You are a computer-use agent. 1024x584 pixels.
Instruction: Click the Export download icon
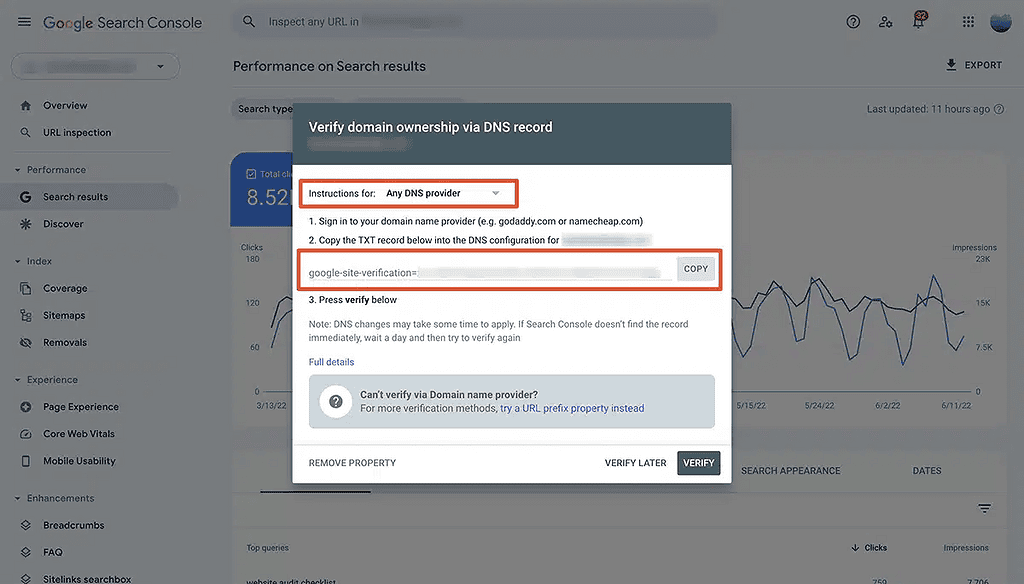click(951, 65)
